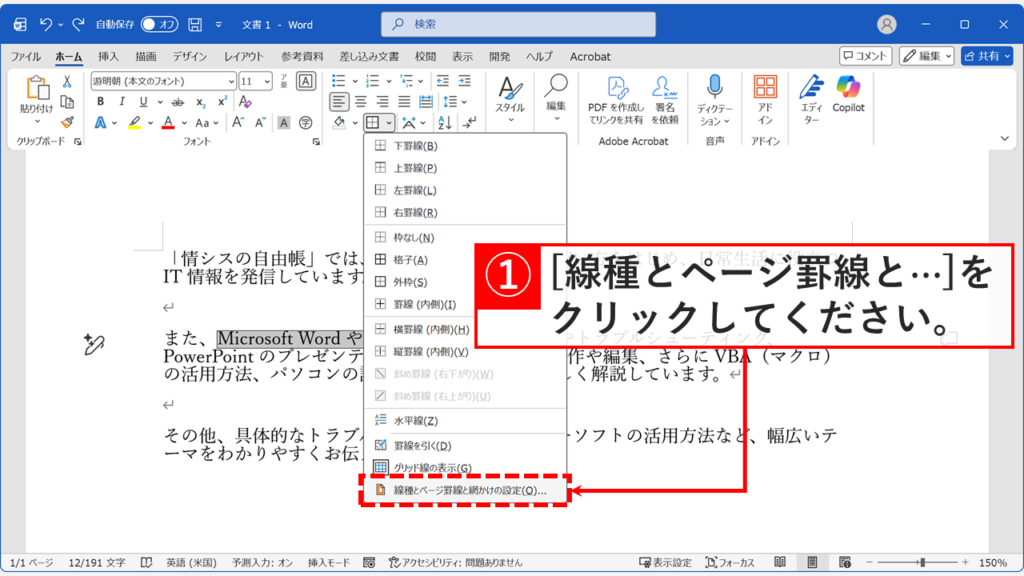Click the superscript icon in the Font group
The image size is (1024, 576).
click(222, 100)
